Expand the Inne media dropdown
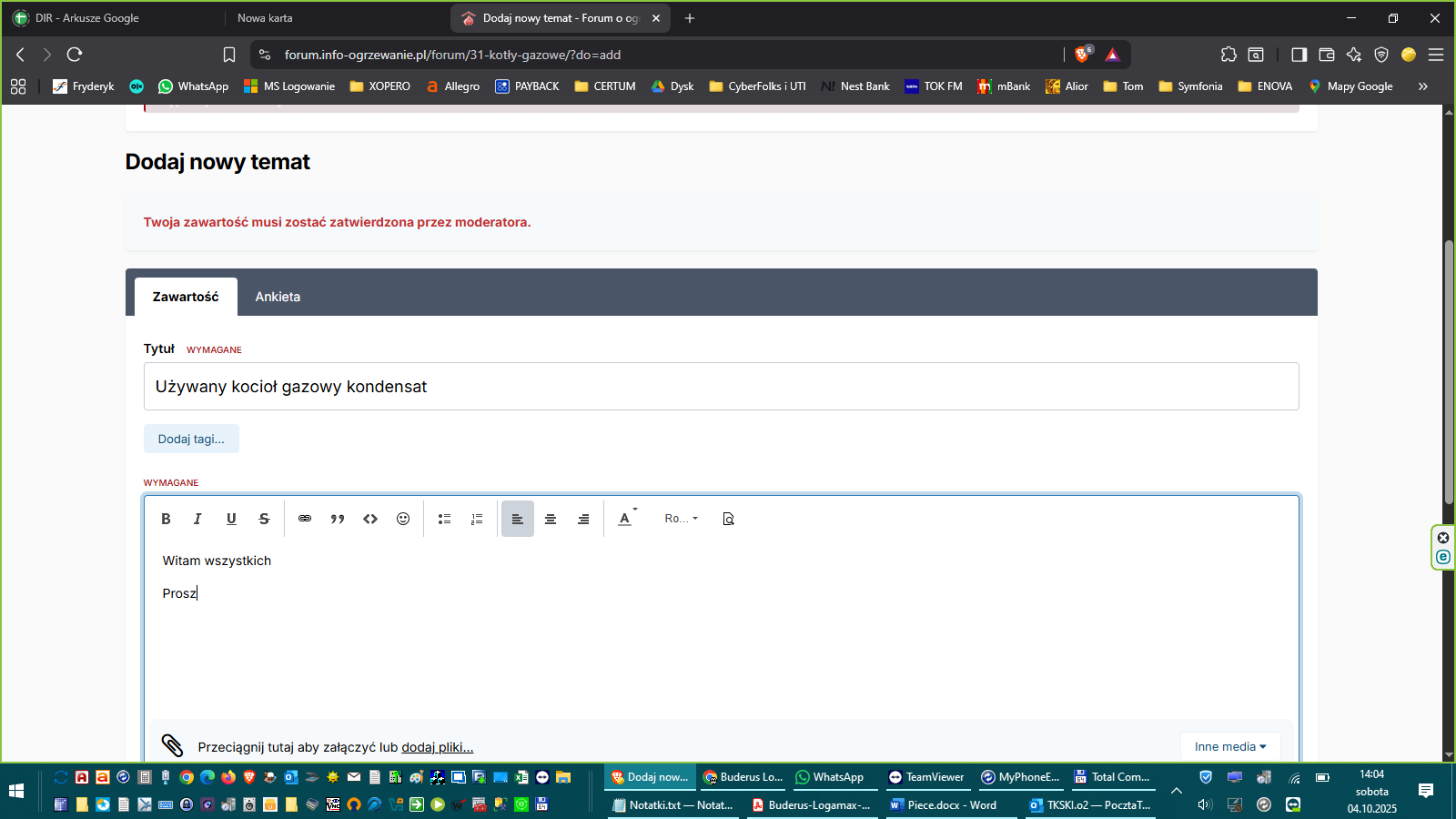The width and height of the screenshot is (1456, 819). point(1229,746)
